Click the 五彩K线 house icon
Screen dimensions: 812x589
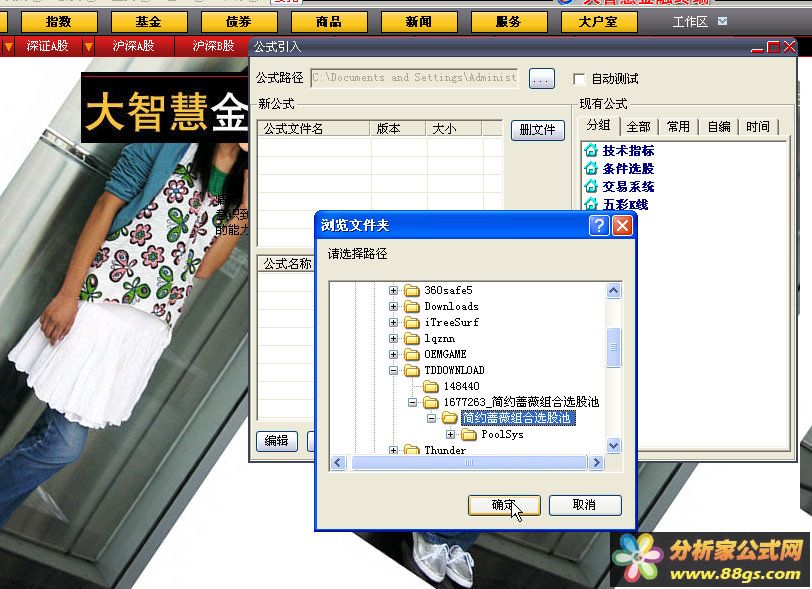click(591, 204)
